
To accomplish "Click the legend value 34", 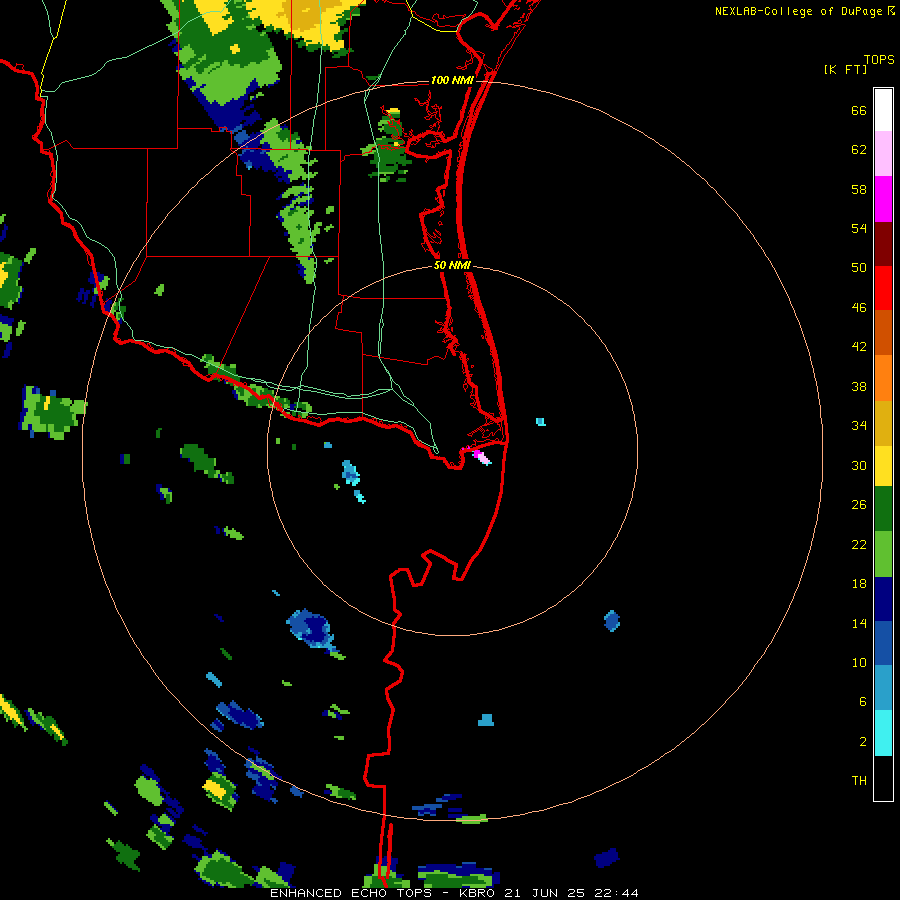I will pyautogui.click(x=859, y=426).
